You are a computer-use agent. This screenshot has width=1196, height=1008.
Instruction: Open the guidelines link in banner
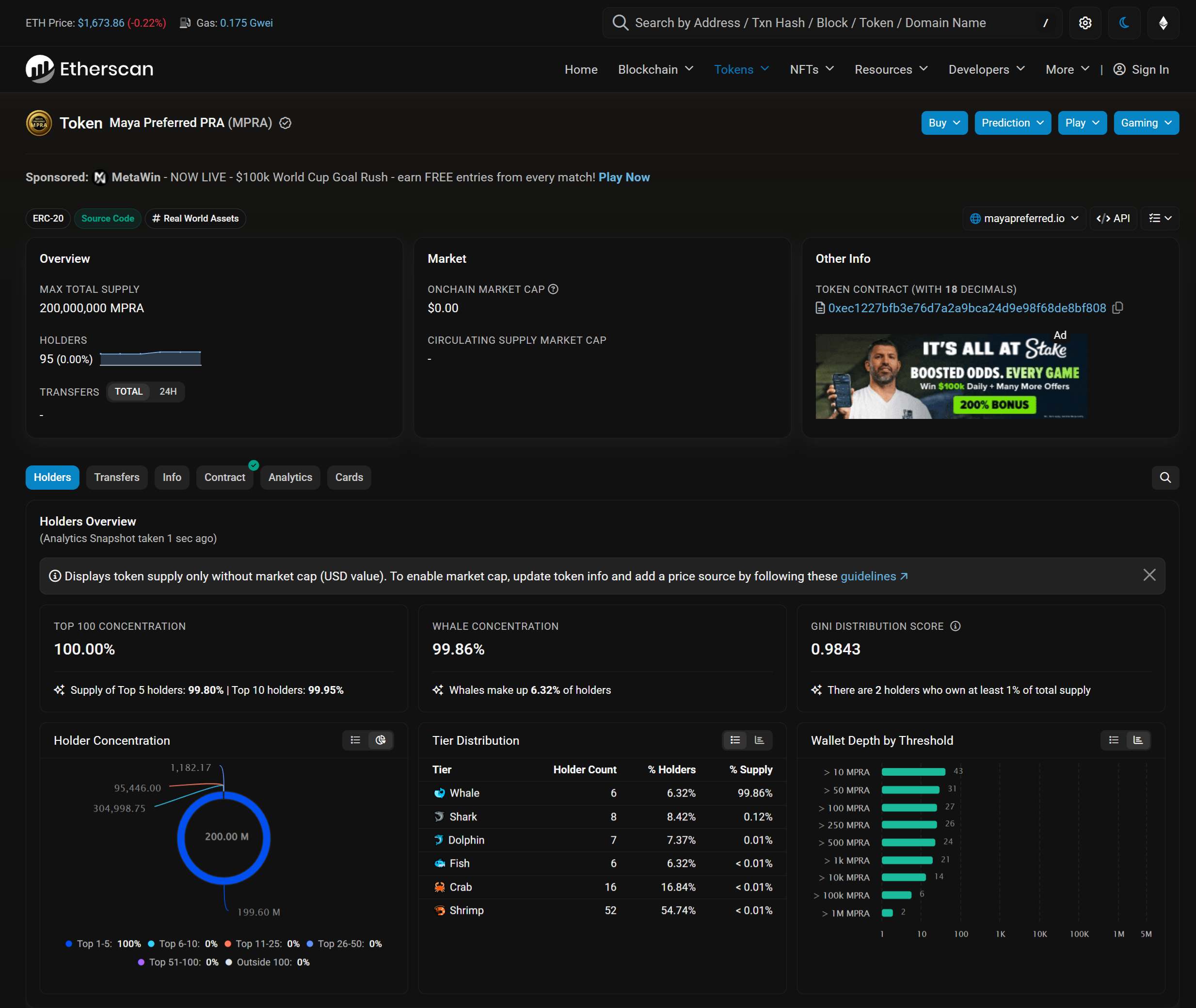(874, 576)
